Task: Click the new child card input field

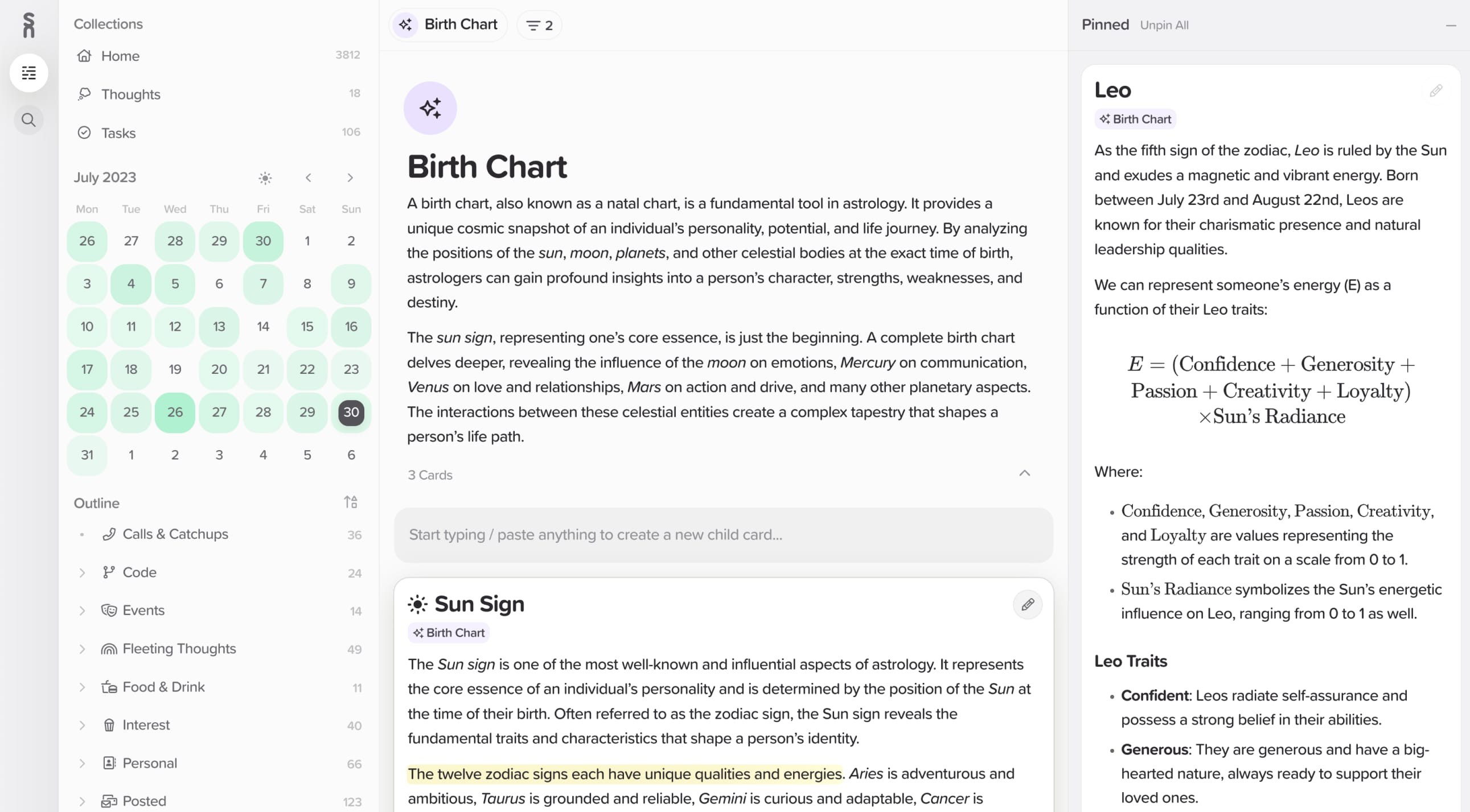Action: (724, 534)
